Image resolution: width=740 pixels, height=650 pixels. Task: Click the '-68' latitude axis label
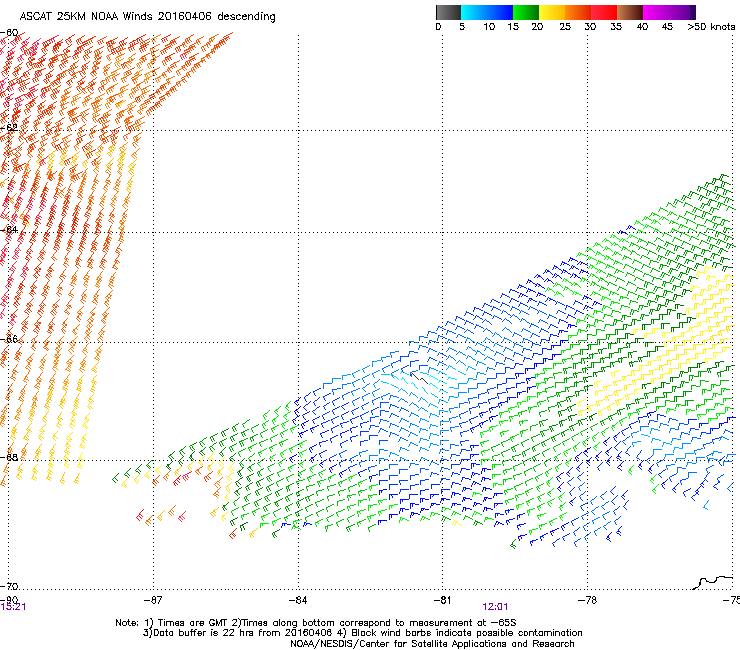pos(9,457)
